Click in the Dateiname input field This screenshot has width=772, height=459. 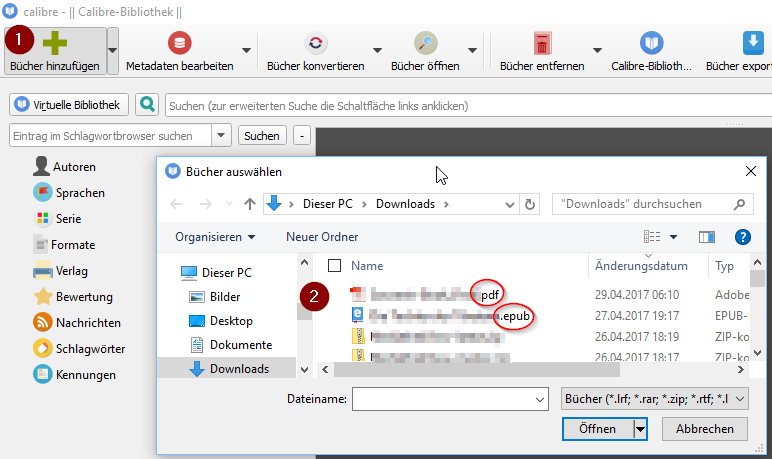pyautogui.click(x=450, y=399)
